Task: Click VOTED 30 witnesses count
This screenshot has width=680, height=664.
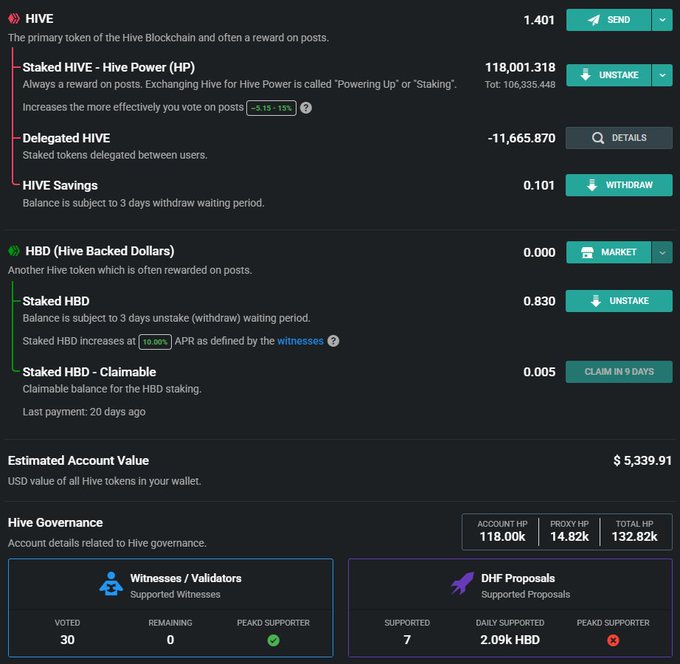Action: click(x=67, y=632)
